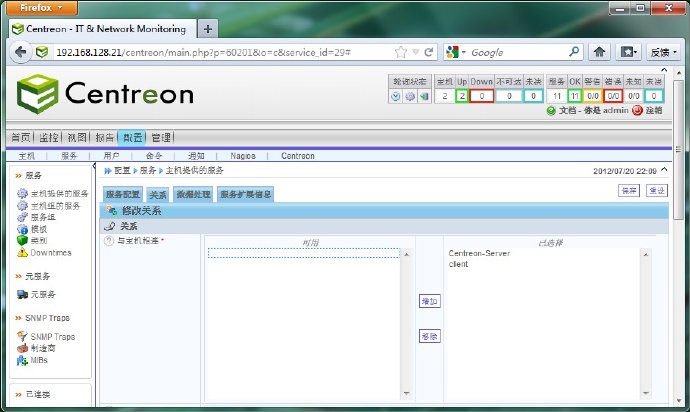
Task: Select the 命令 submenu item
Action: point(154,156)
